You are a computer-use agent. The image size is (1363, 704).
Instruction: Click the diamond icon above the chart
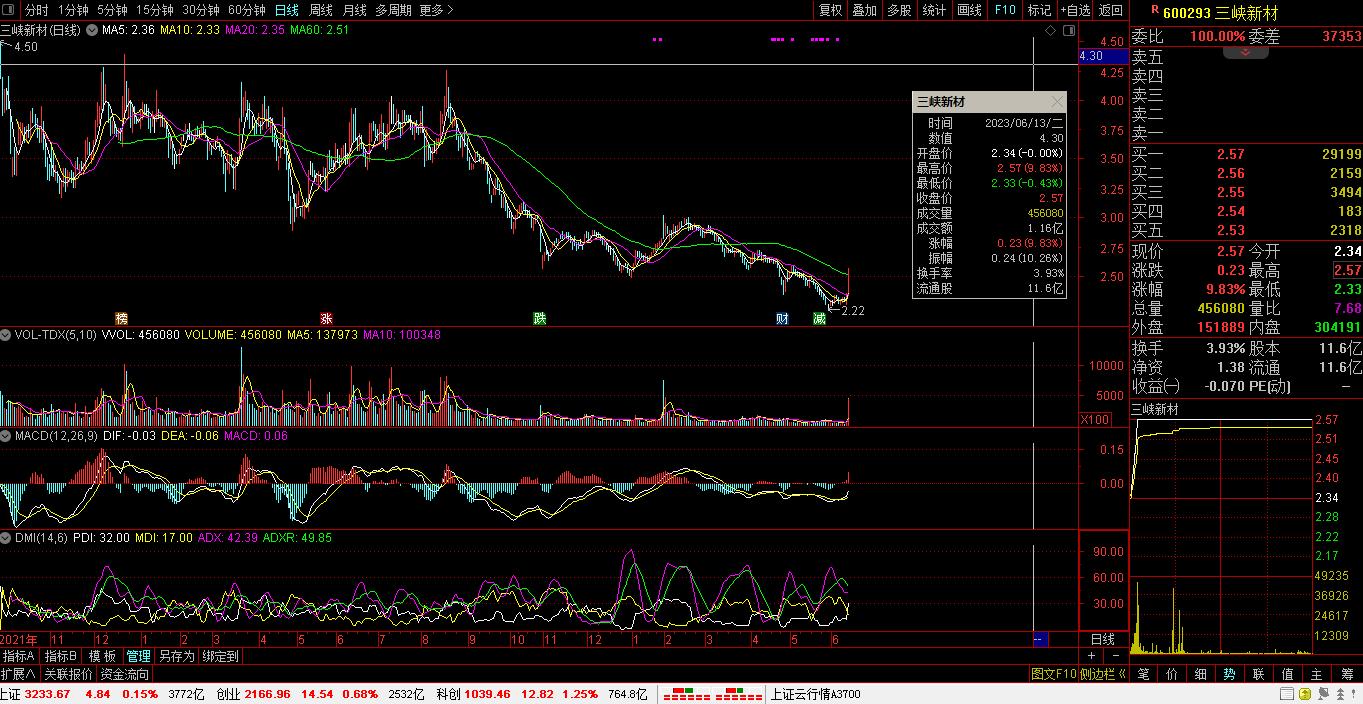(x=1050, y=32)
